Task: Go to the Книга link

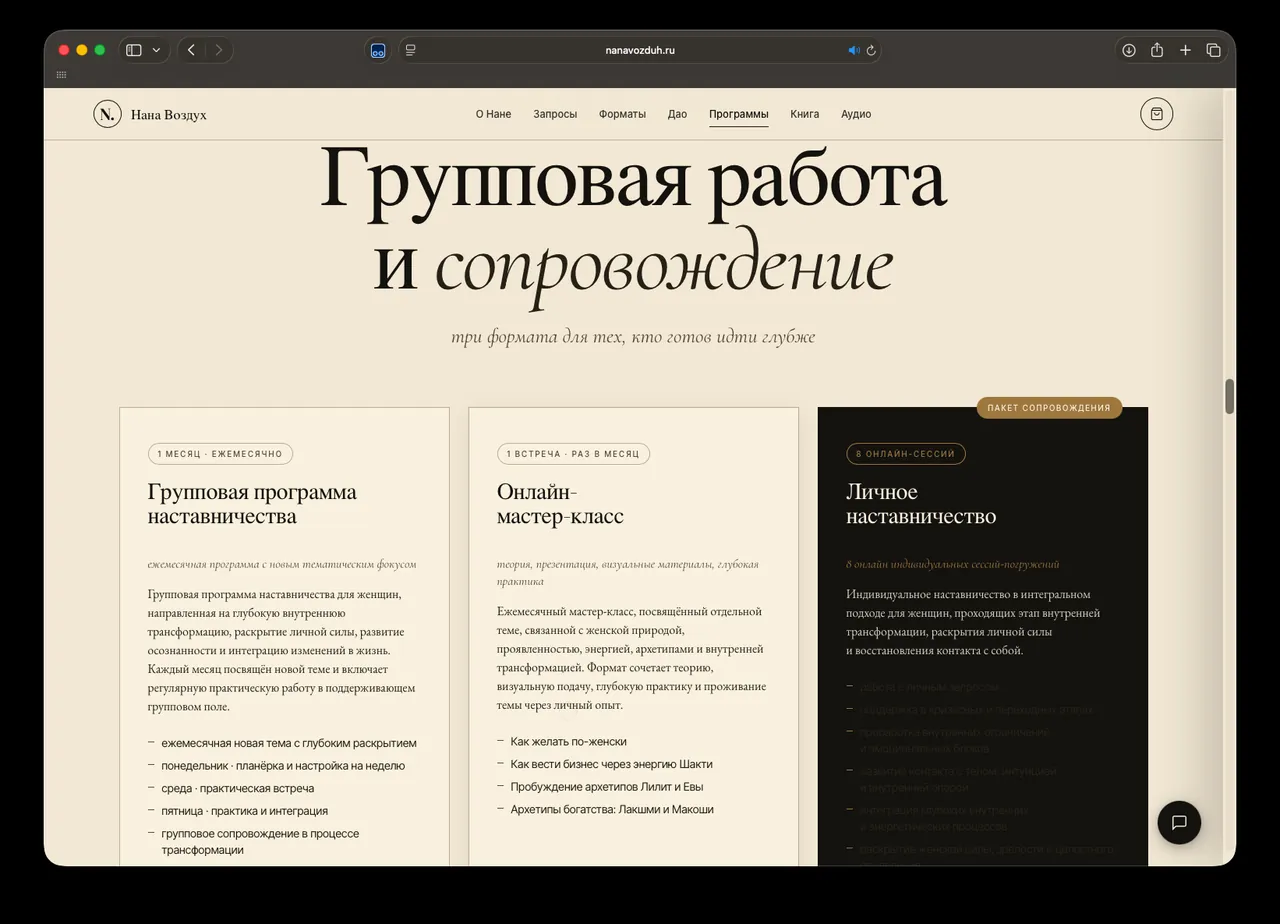Action: click(x=805, y=114)
